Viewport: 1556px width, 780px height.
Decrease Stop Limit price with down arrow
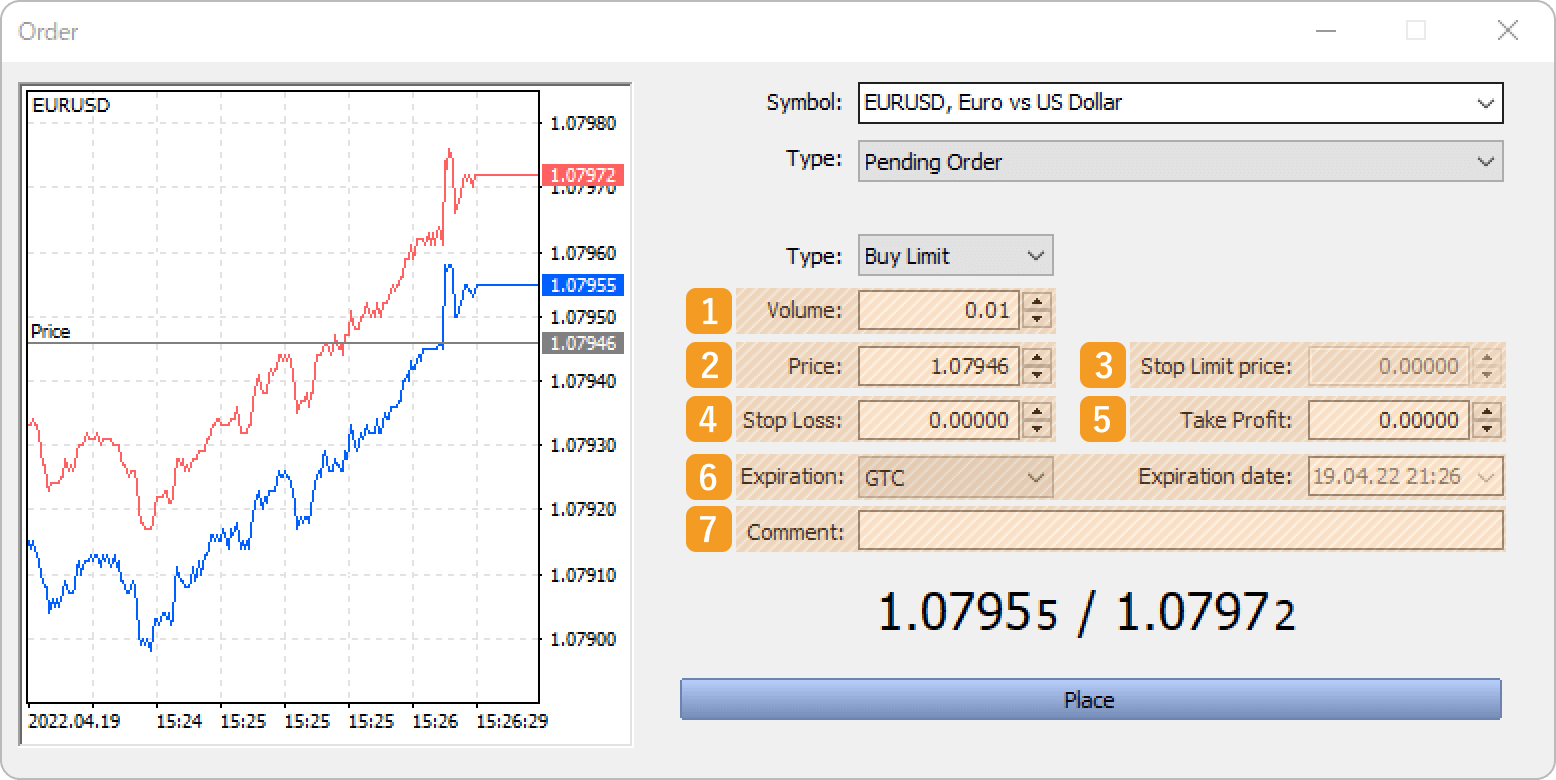(1488, 375)
